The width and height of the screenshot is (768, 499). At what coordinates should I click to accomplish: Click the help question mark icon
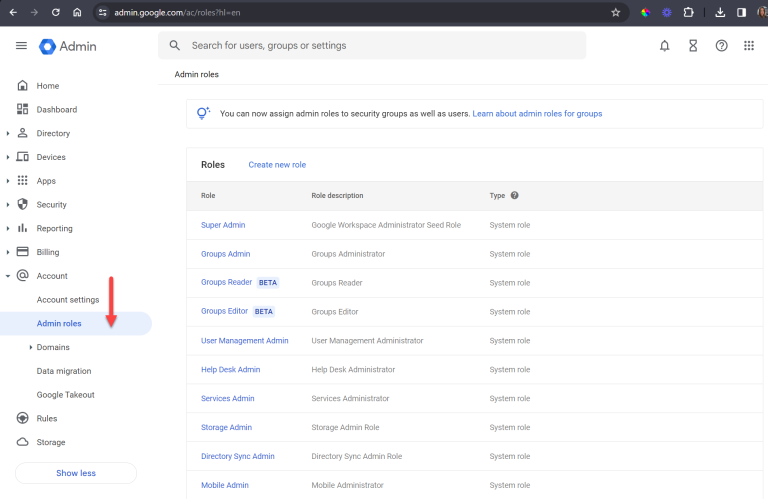point(721,46)
